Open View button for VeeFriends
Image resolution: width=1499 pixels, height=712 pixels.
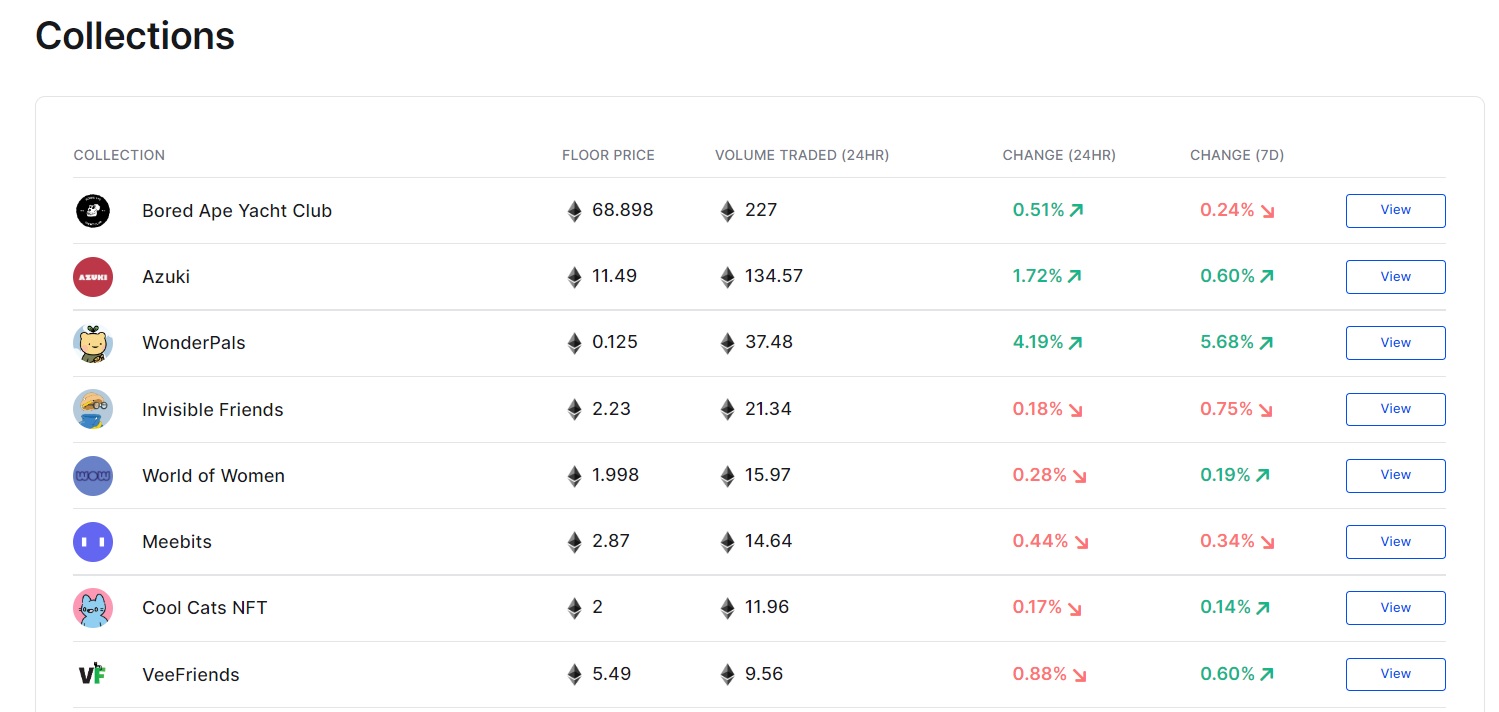[x=1395, y=674]
